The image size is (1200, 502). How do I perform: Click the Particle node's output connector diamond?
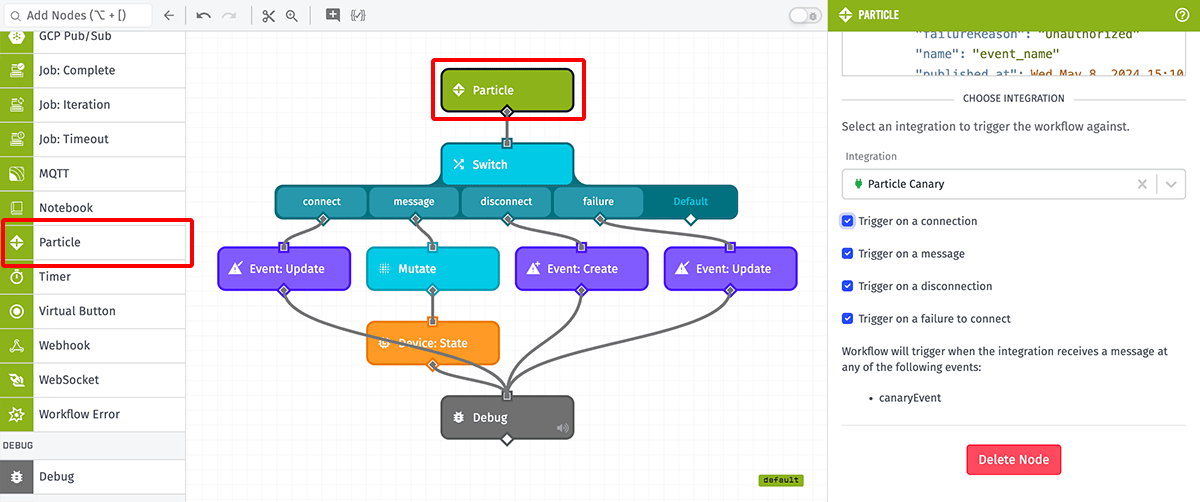point(507,112)
